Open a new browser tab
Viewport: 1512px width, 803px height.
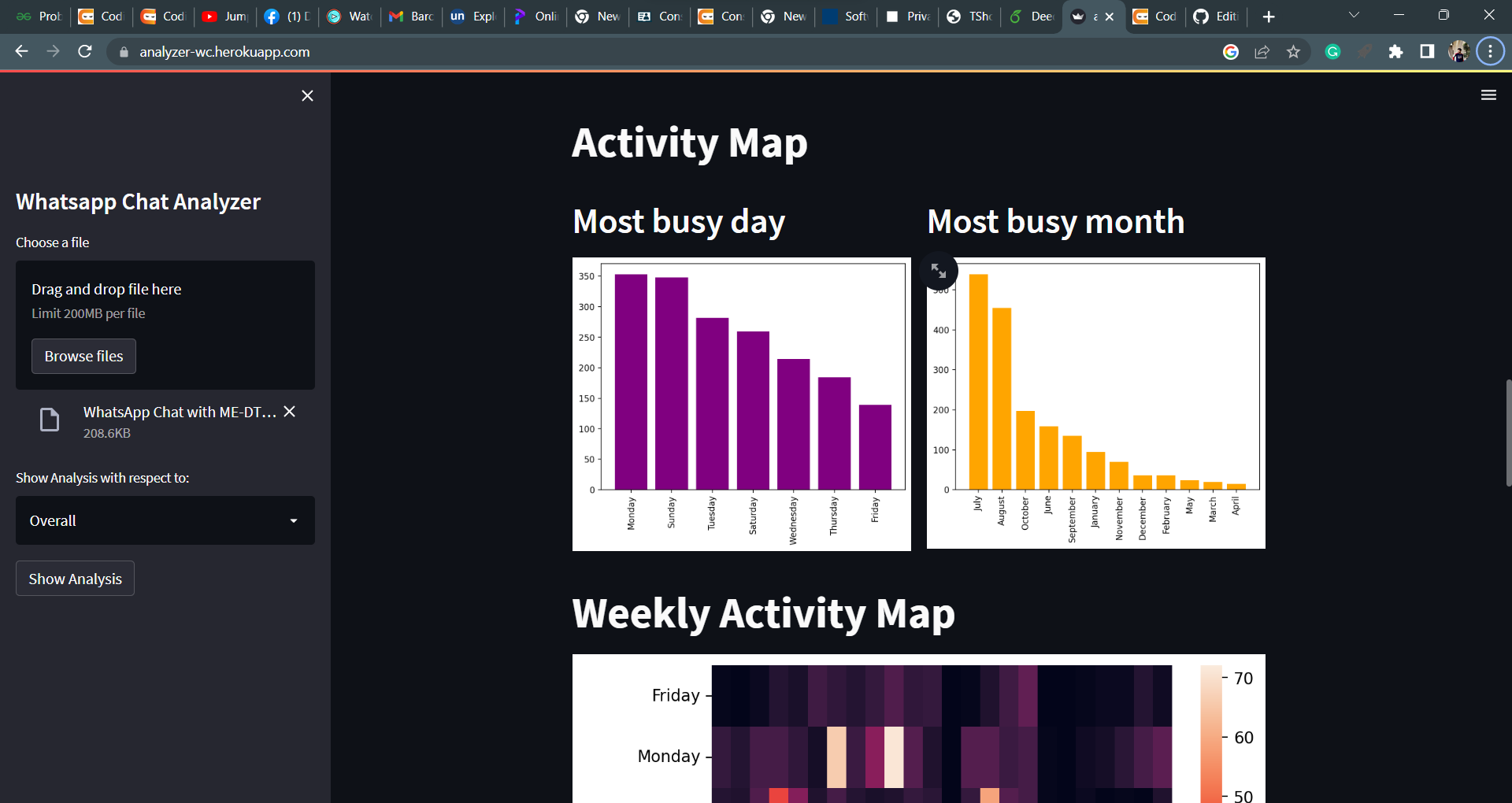[1268, 17]
